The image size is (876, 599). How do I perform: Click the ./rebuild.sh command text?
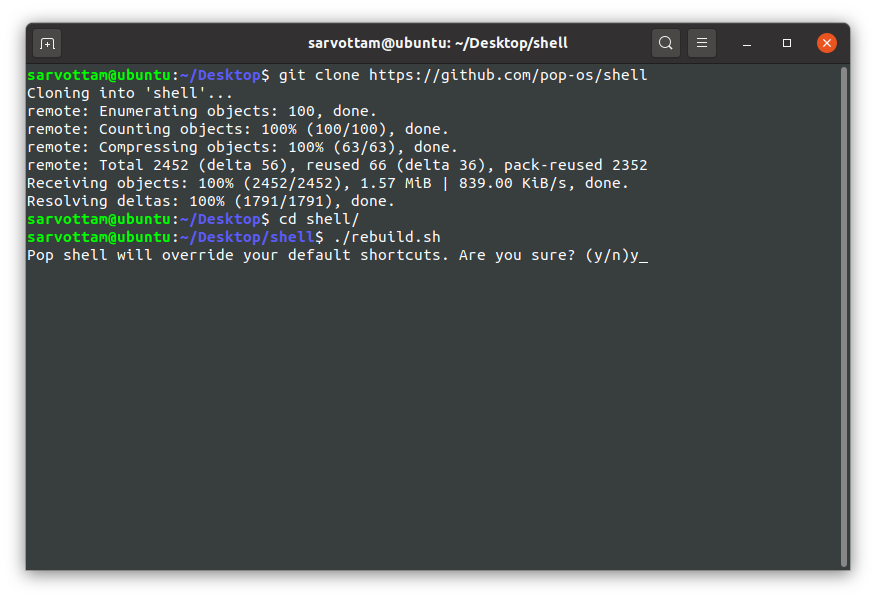click(x=387, y=237)
